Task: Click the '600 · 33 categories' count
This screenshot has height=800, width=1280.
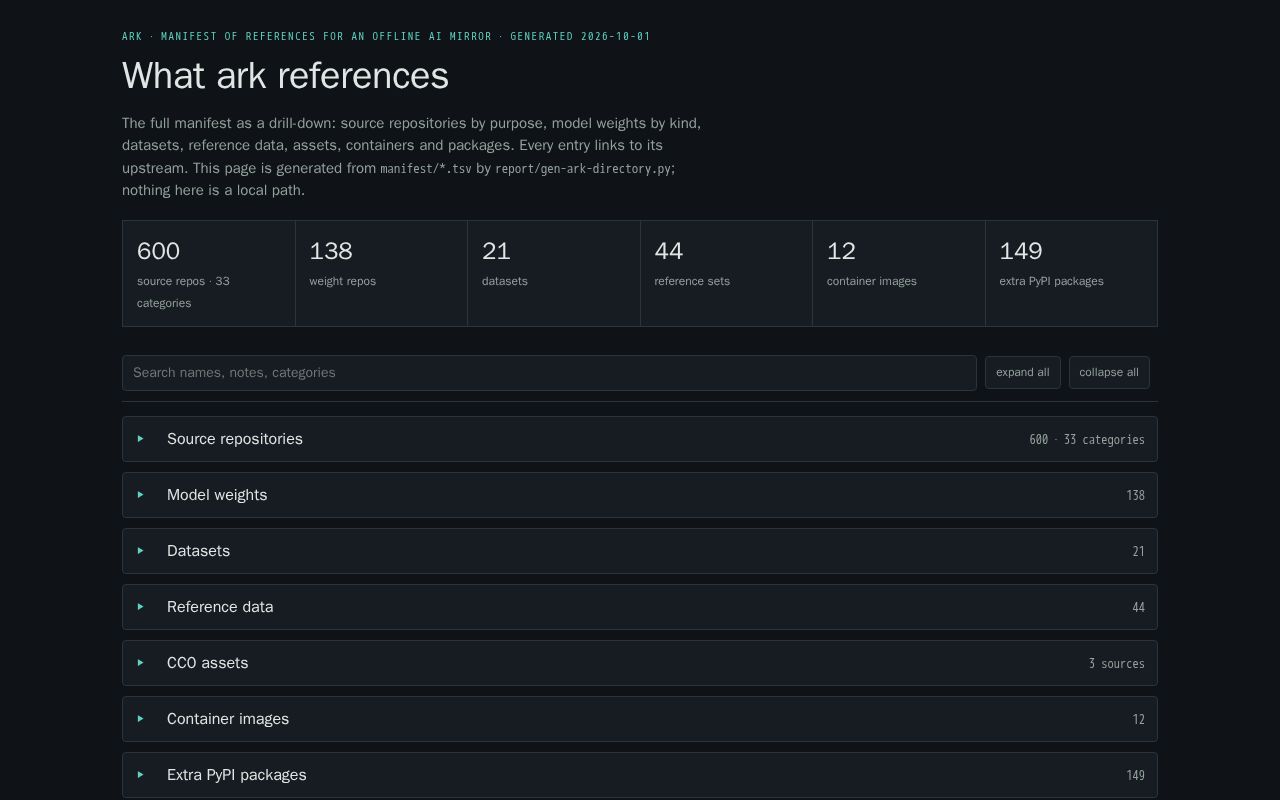Action: [1087, 440]
